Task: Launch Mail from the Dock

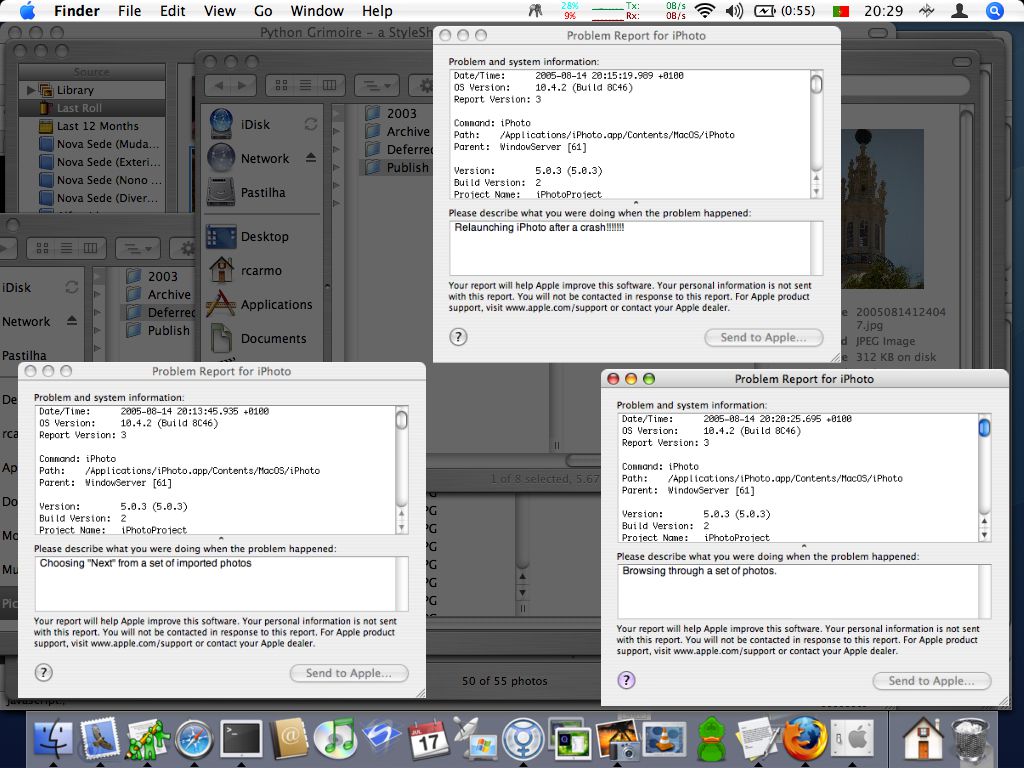Action: [100, 739]
